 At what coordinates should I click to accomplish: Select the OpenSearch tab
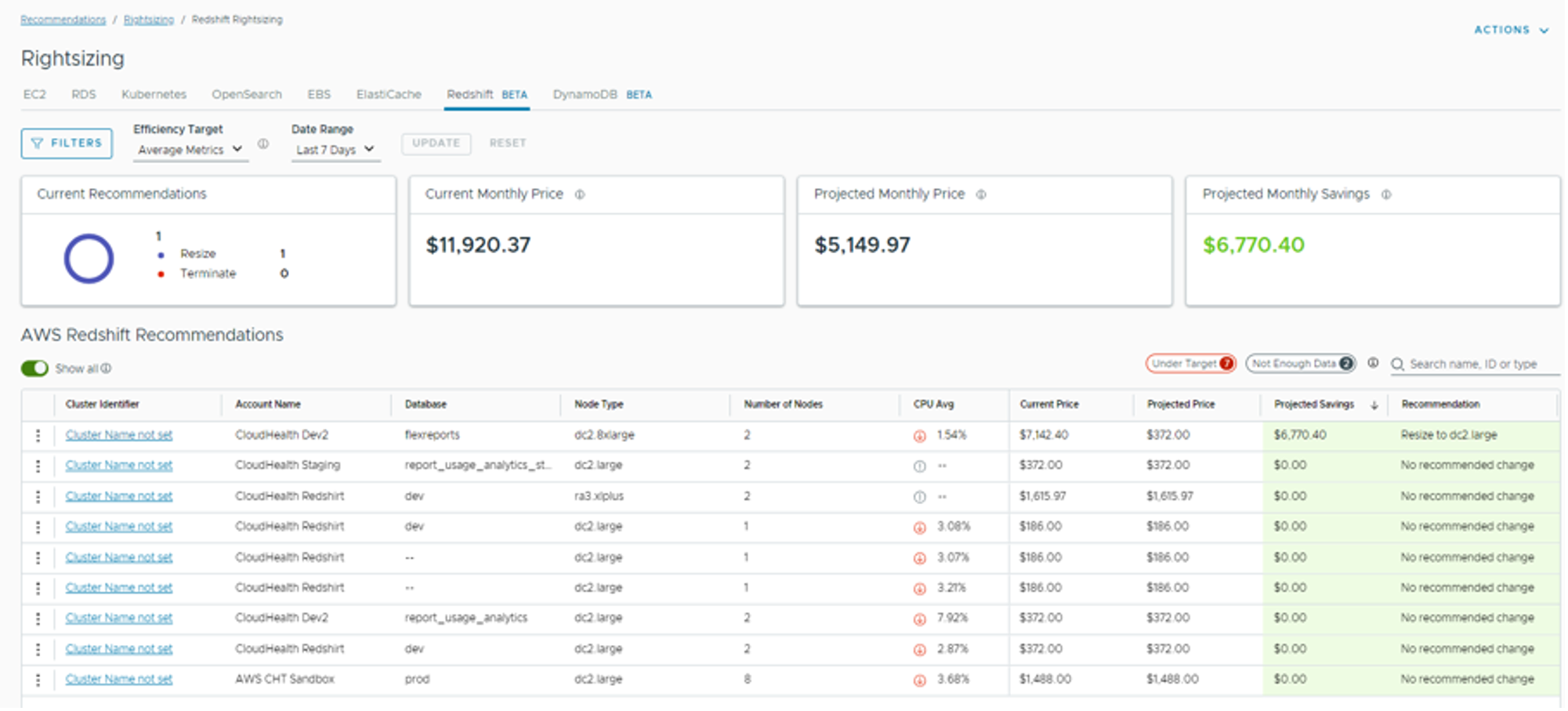click(x=246, y=95)
